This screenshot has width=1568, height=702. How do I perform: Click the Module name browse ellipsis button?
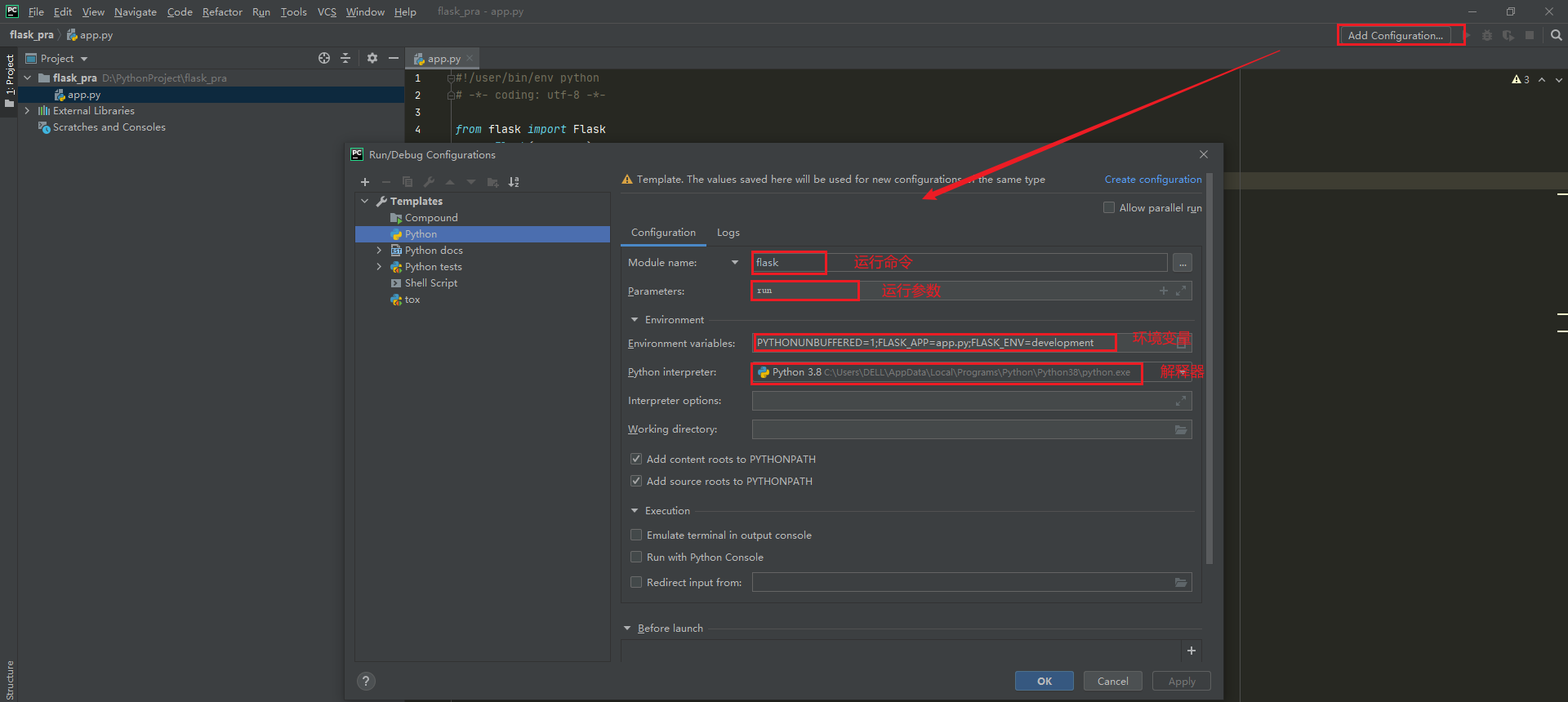point(1183,263)
